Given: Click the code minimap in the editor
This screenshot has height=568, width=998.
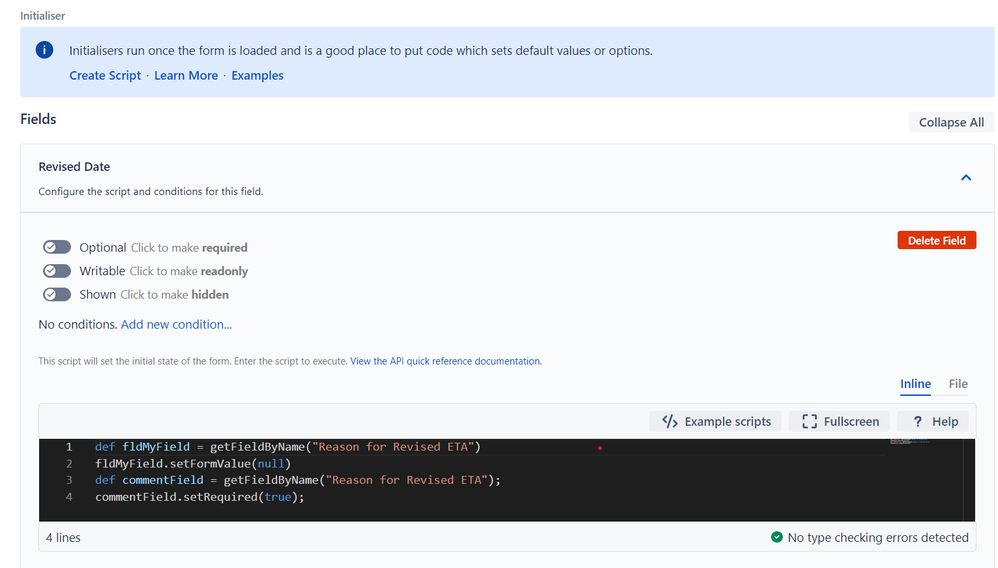Looking at the screenshot, I should tap(910, 442).
